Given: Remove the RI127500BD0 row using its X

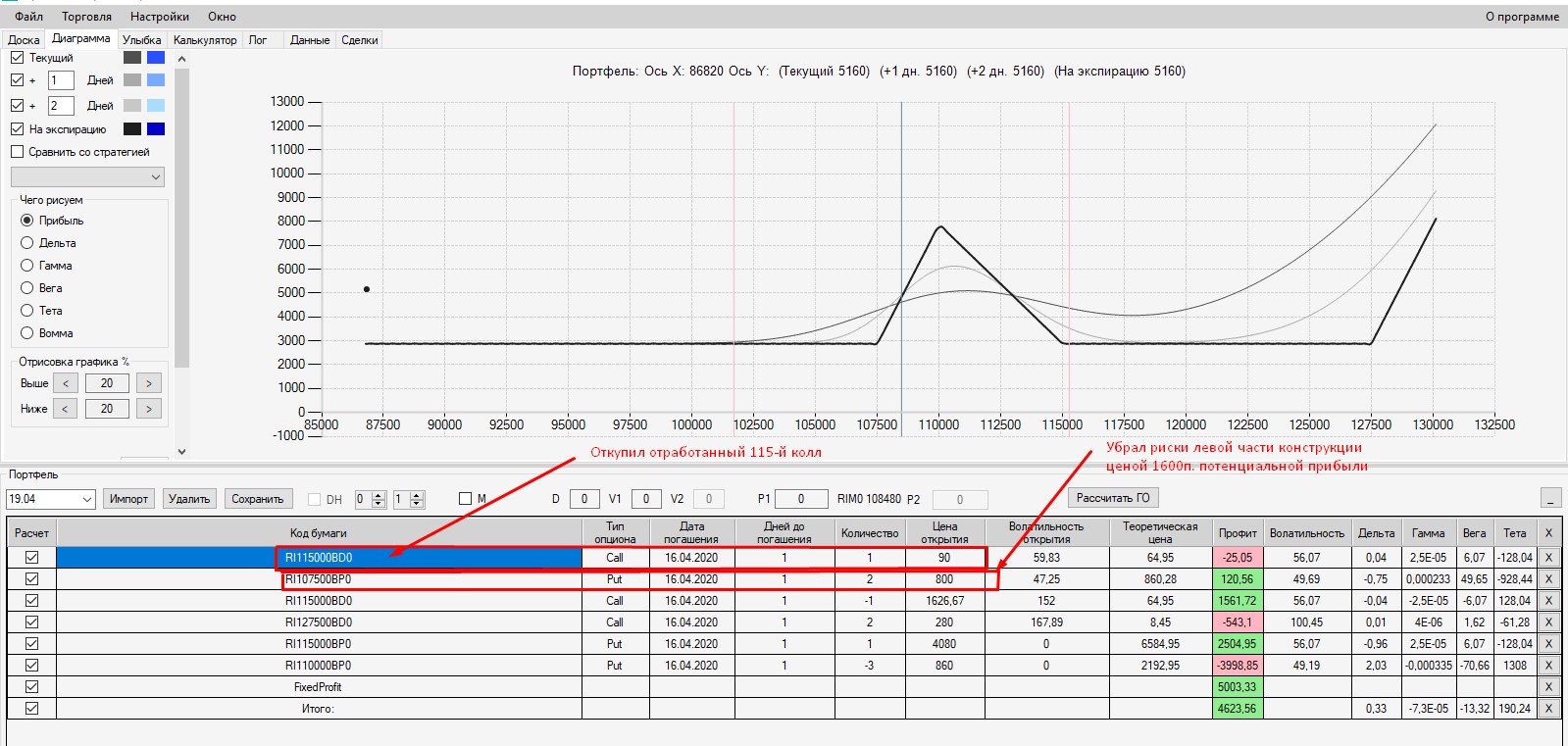Looking at the screenshot, I should pyautogui.click(x=1548, y=622).
